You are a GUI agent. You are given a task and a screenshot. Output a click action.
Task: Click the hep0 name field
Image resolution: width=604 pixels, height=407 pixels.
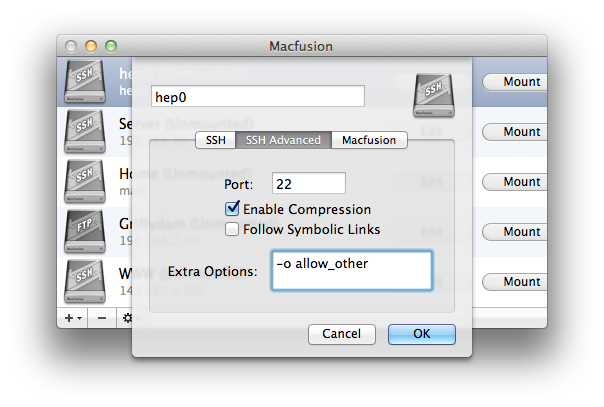[258, 96]
